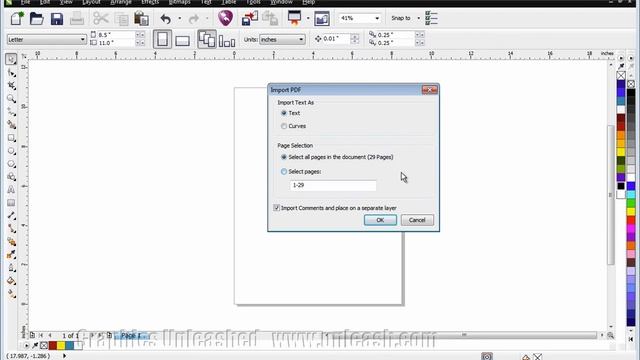Image resolution: width=640 pixels, height=360 pixels.
Task: Click the Open folder icon
Action: coord(37,18)
